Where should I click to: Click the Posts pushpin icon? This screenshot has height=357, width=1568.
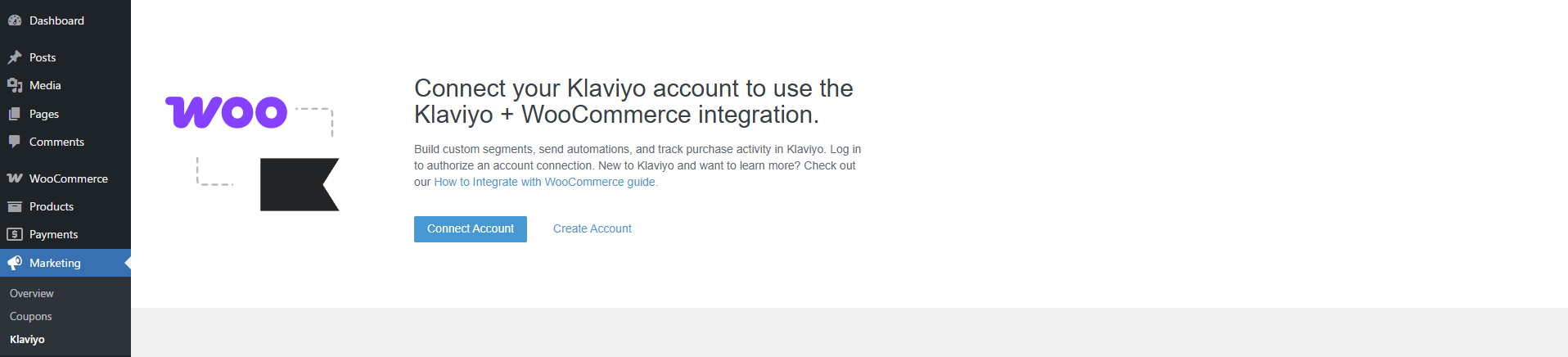click(15, 57)
